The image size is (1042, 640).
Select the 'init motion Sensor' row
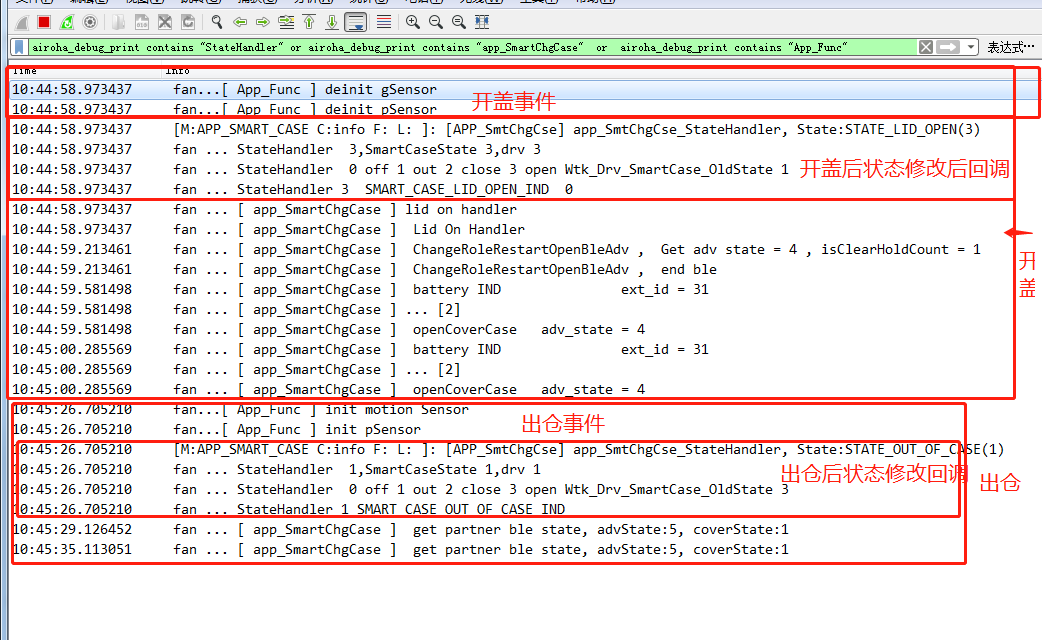click(x=524, y=409)
